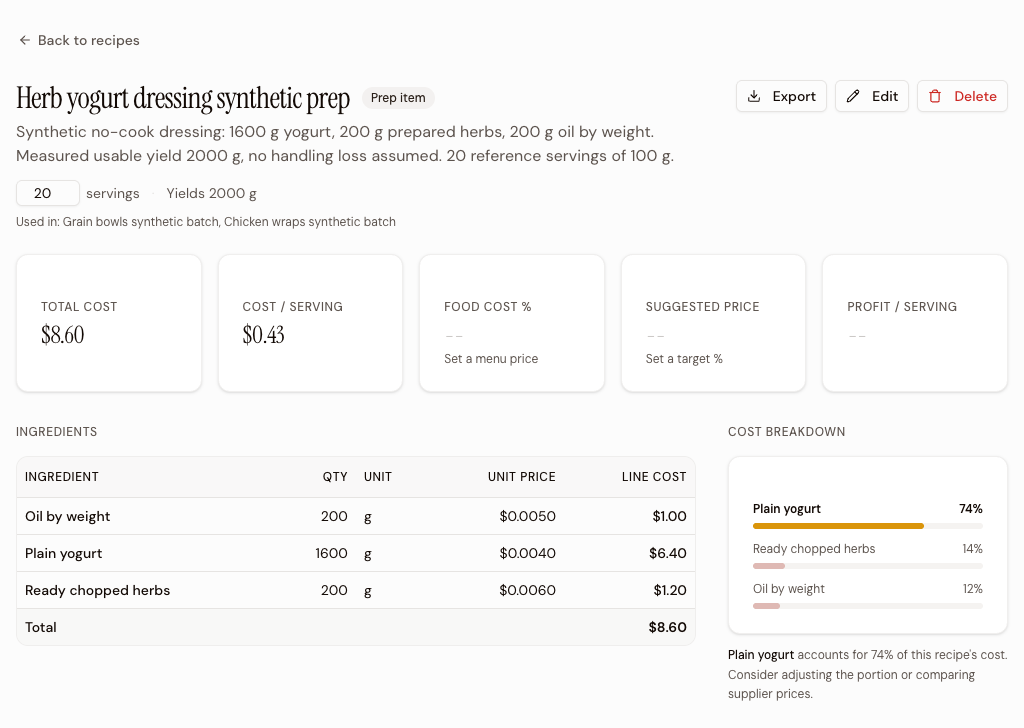
Task: Click the COST BREAKDOWN heading
Action: (786, 432)
